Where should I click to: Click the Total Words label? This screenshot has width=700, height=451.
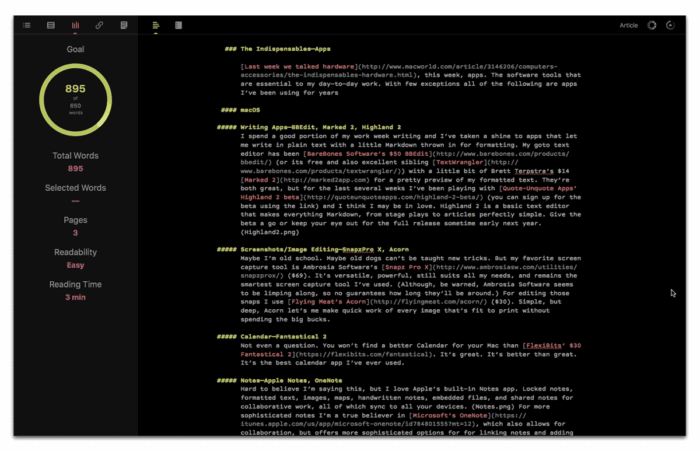pyautogui.click(x=75, y=156)
